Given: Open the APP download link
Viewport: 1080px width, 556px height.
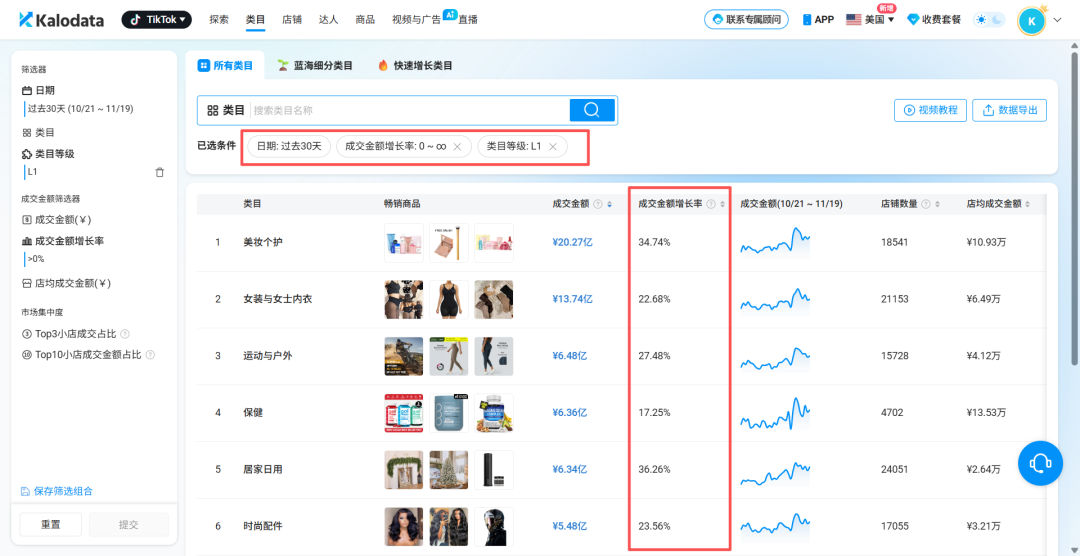Looking at the screenshot, I should (x=818, y=20).
